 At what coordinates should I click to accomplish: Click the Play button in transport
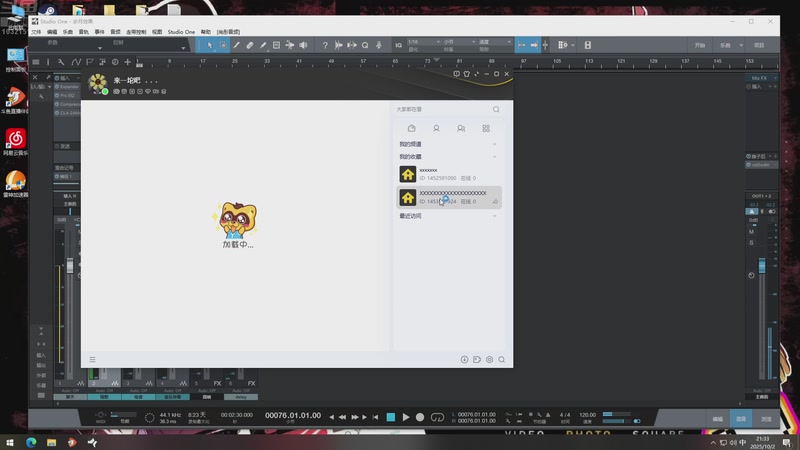[406, 417]
